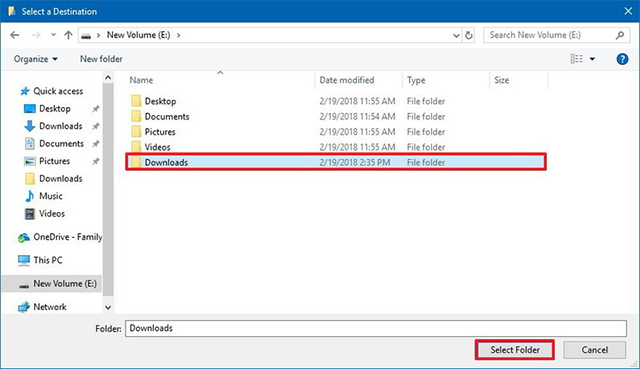Image resolution: width=640 pixels, height=369 pixels.
Task: Close the dialog with the X button
Action: coord(628,11)
